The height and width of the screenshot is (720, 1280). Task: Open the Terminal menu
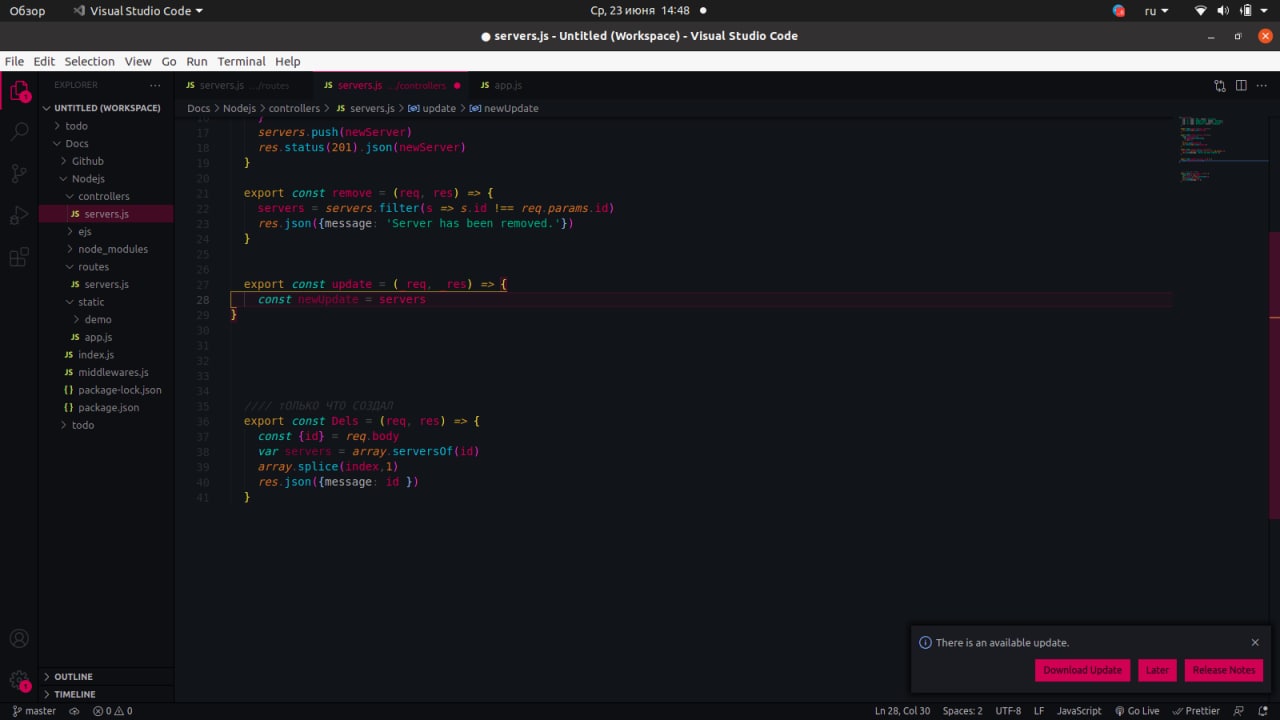tap(241, 61)
